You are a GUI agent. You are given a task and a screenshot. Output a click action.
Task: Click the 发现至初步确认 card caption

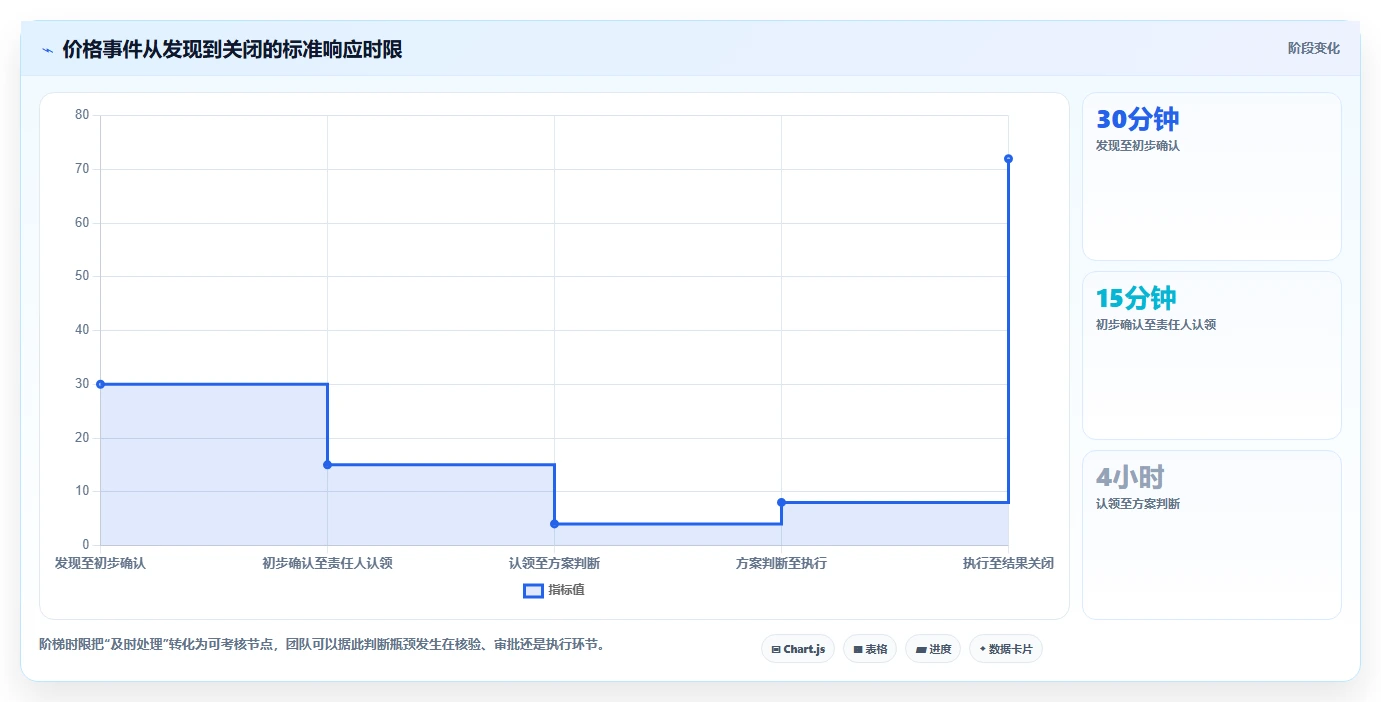tap(1138, 146)
